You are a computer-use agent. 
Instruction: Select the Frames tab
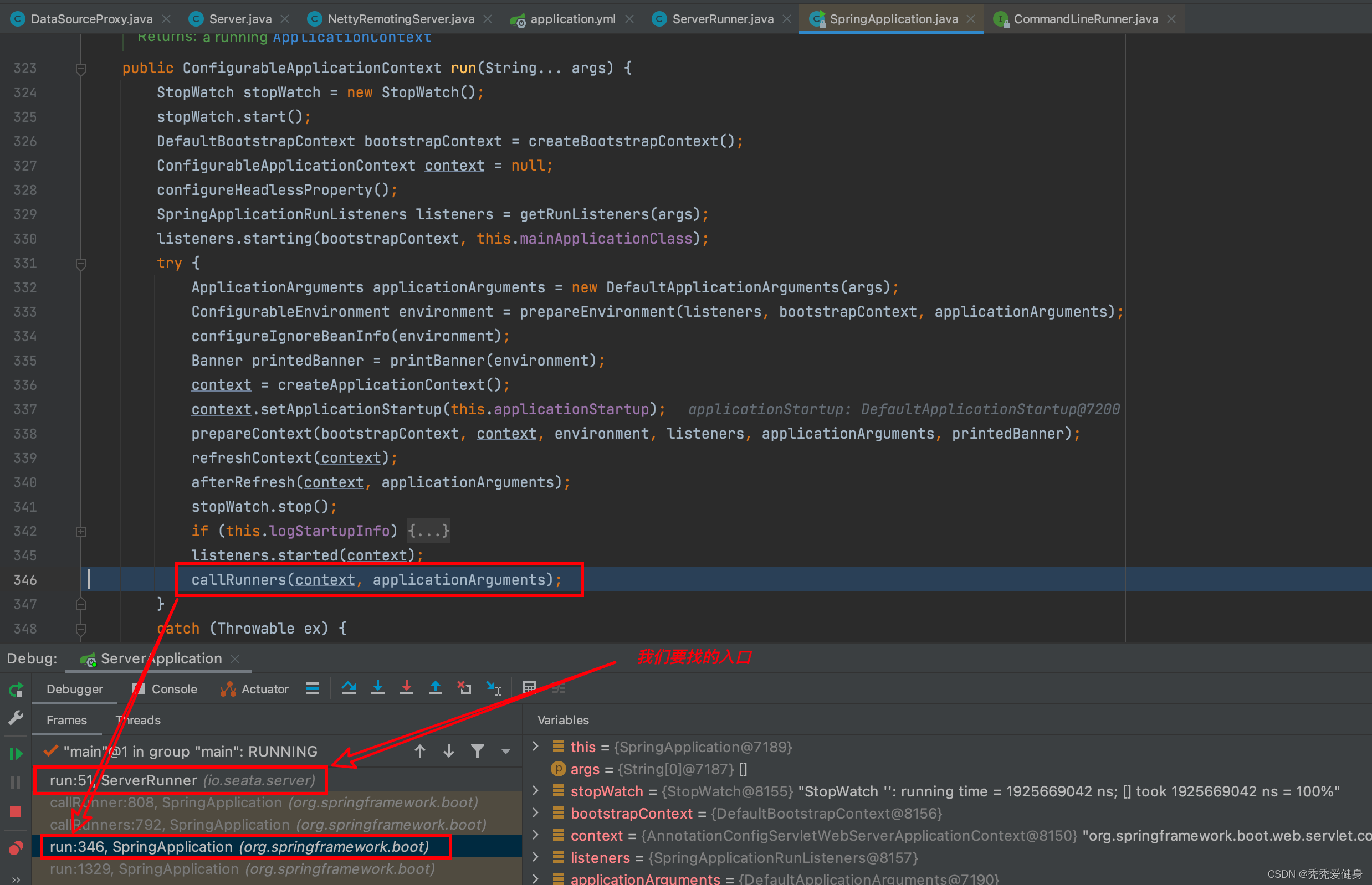[66, 720]
